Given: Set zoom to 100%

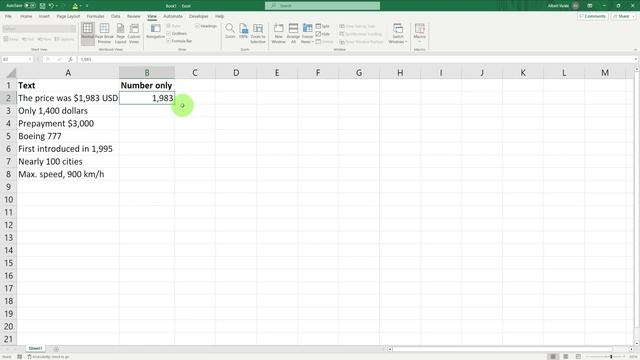Looking at the screenshot, I should pyautogui.click(x=243, y=31).
